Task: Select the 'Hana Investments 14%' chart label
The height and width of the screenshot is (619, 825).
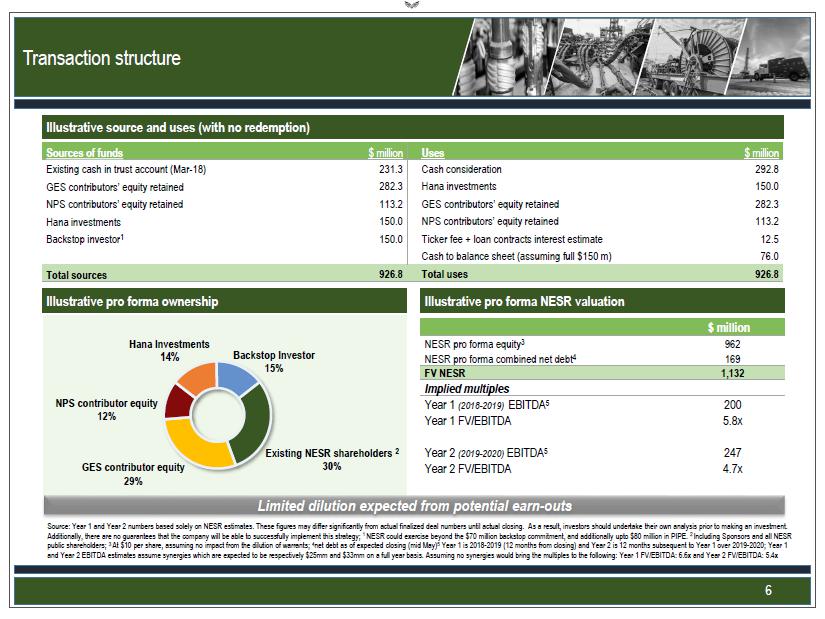Action: click(x=169, y=350)
